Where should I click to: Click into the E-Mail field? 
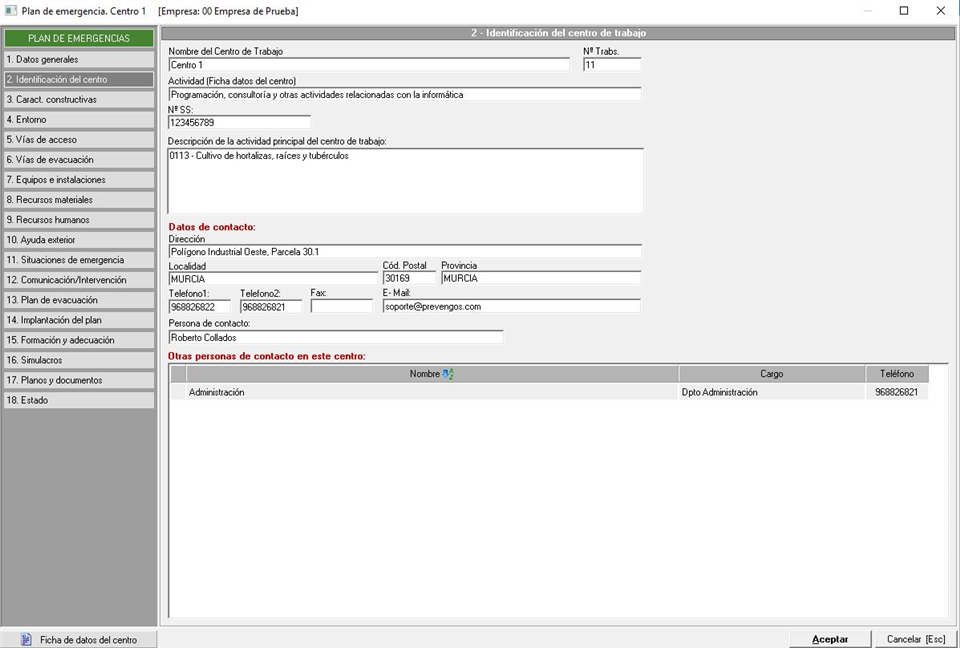pyautogui.click(x=511, y=307)
